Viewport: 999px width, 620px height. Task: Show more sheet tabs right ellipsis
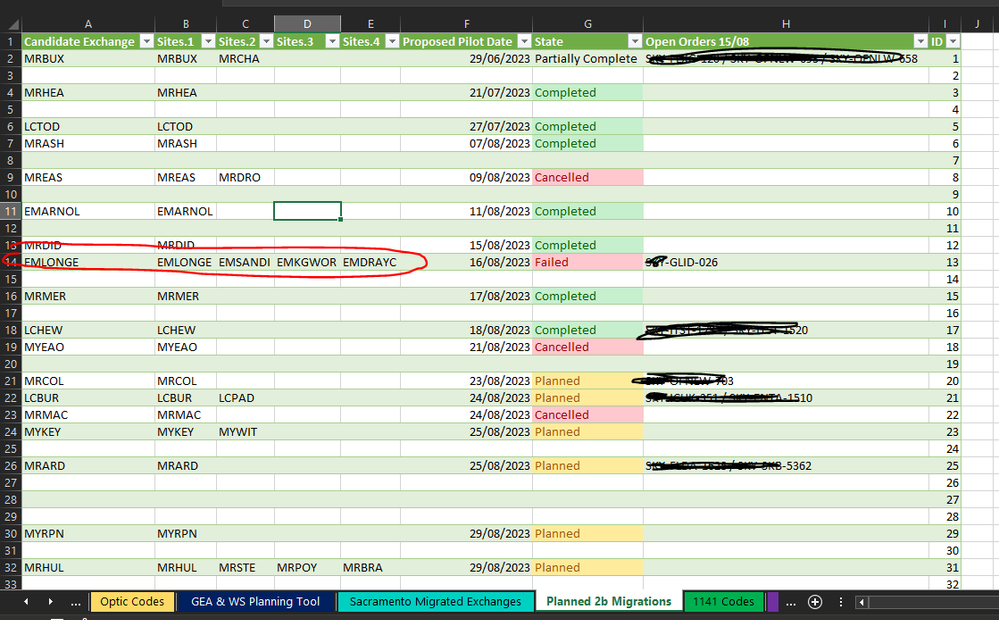[791, 602]
